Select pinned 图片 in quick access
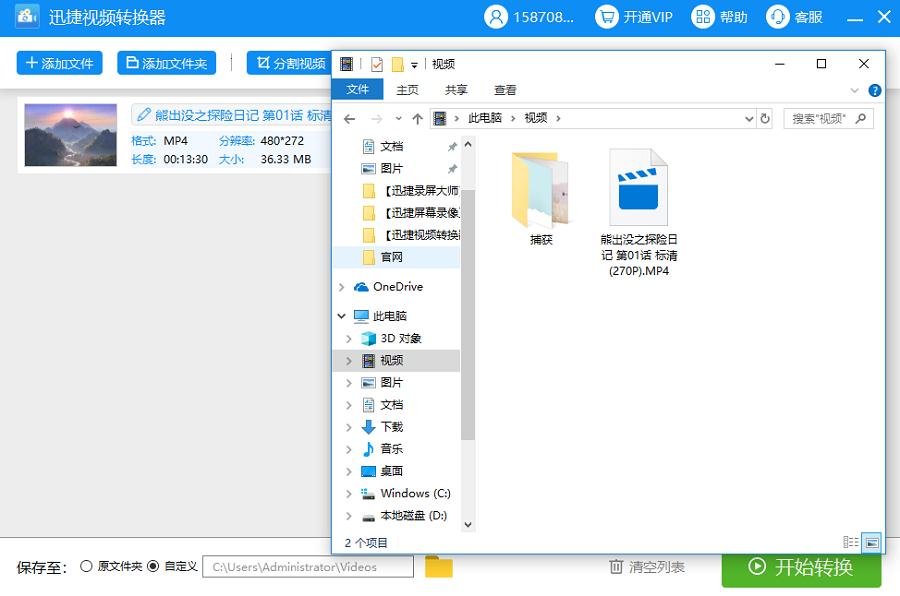The image size is (900, 596). click(391, 168)
